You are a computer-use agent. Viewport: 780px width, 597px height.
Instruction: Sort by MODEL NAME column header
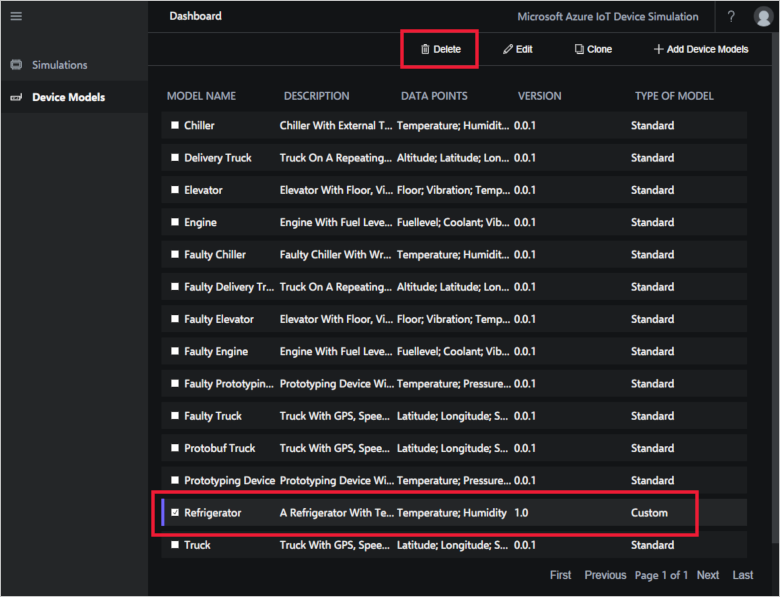coord(201,96)
